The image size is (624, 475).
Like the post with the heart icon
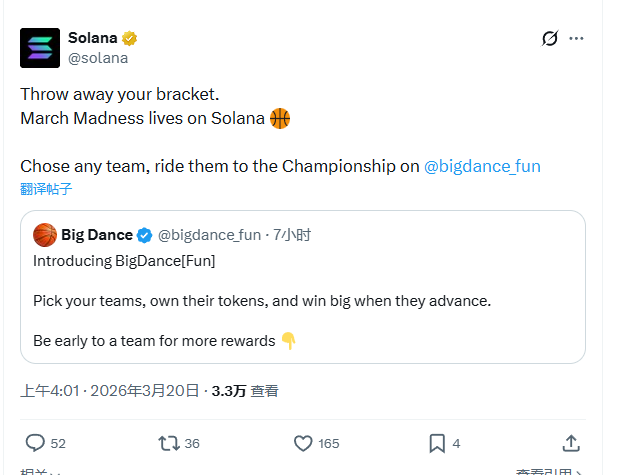pyautogui.click(x=303, y=443)
